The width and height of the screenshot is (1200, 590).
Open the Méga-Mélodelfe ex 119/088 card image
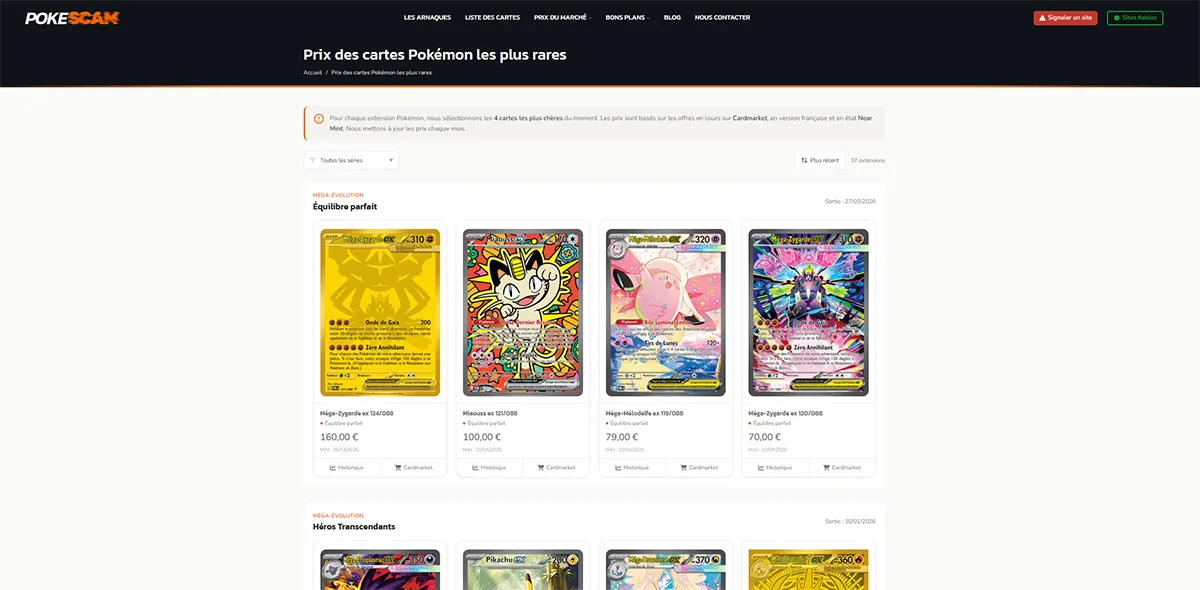pyautogui.click(x=666, y=313)
